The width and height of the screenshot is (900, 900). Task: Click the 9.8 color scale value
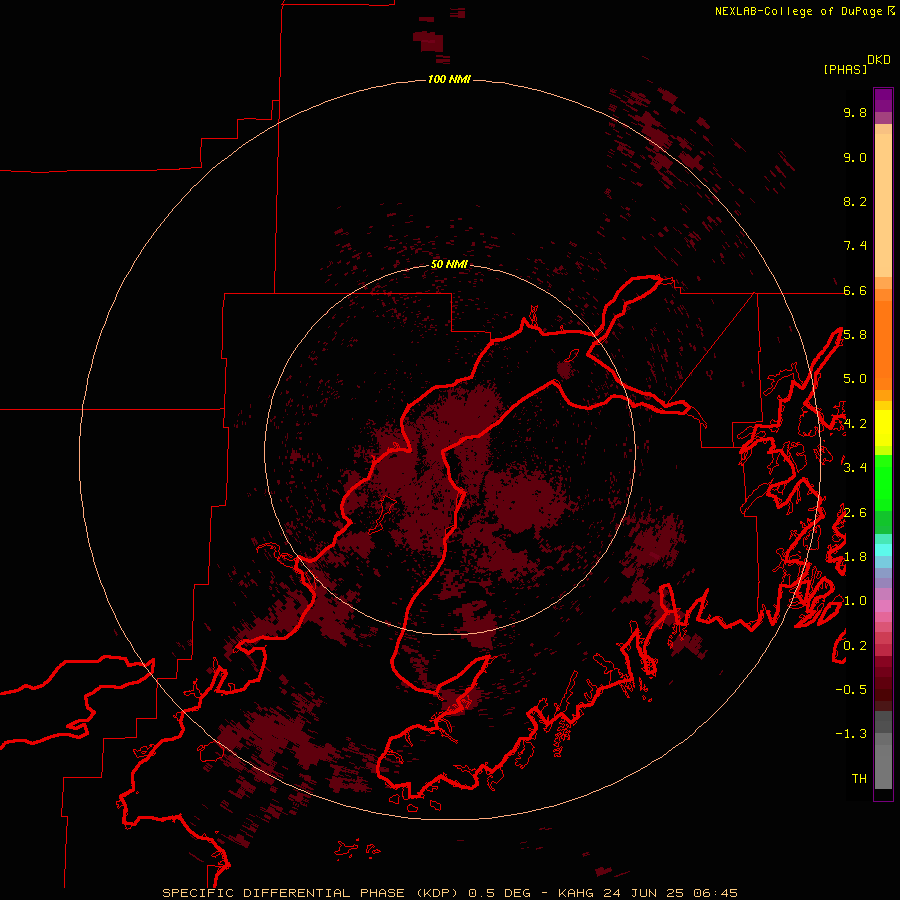[x=855, y=112]
